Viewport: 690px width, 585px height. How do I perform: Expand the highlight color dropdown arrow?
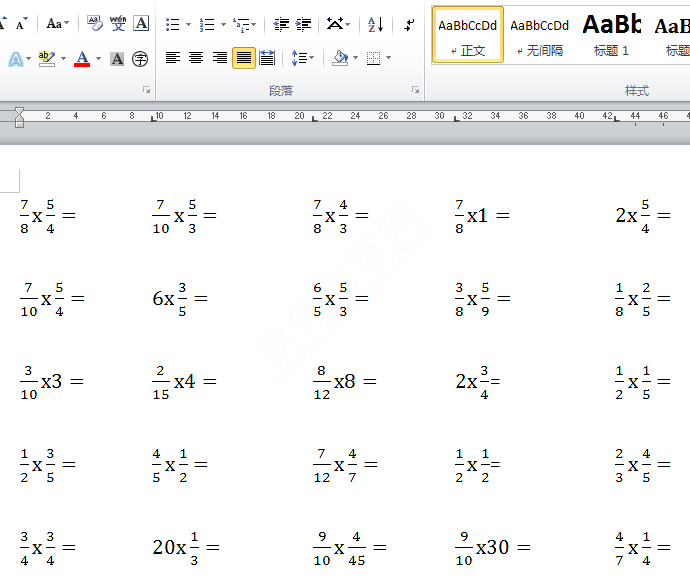pyautogui.click(x=63, y=59)
